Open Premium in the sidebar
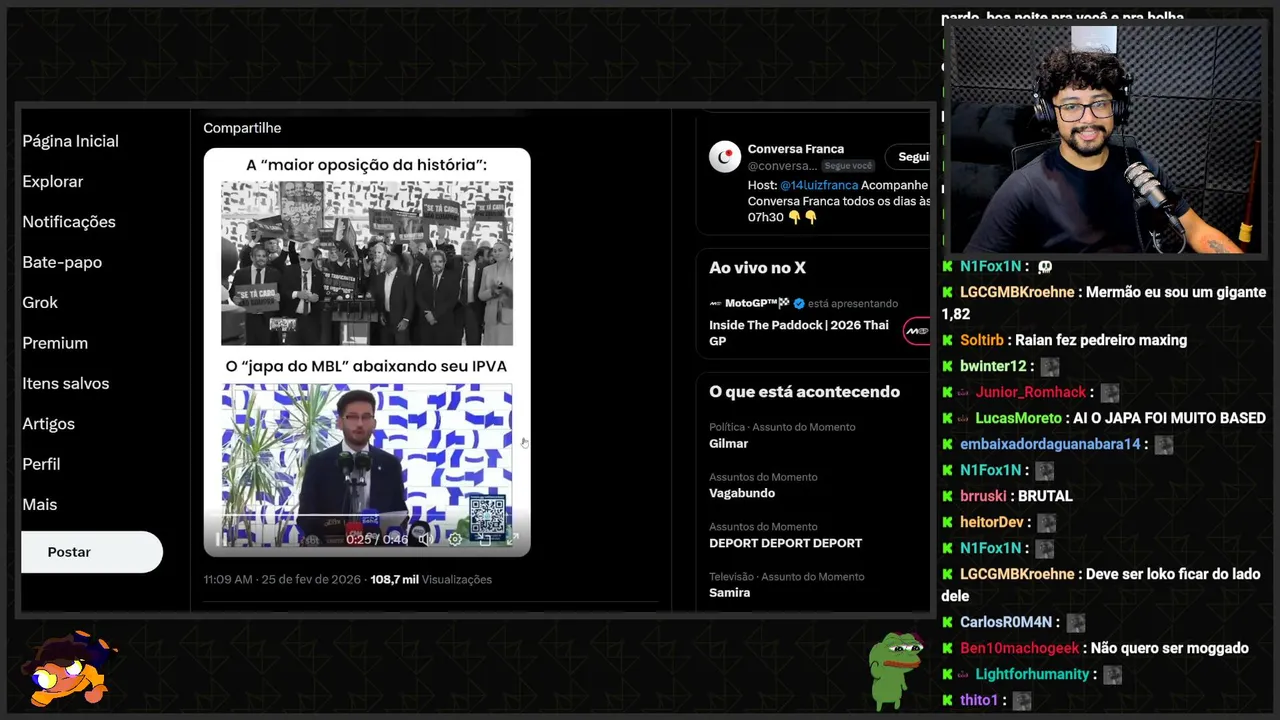Image resolution: width=1280 pixels, height=720 pixels. [55, 343]
